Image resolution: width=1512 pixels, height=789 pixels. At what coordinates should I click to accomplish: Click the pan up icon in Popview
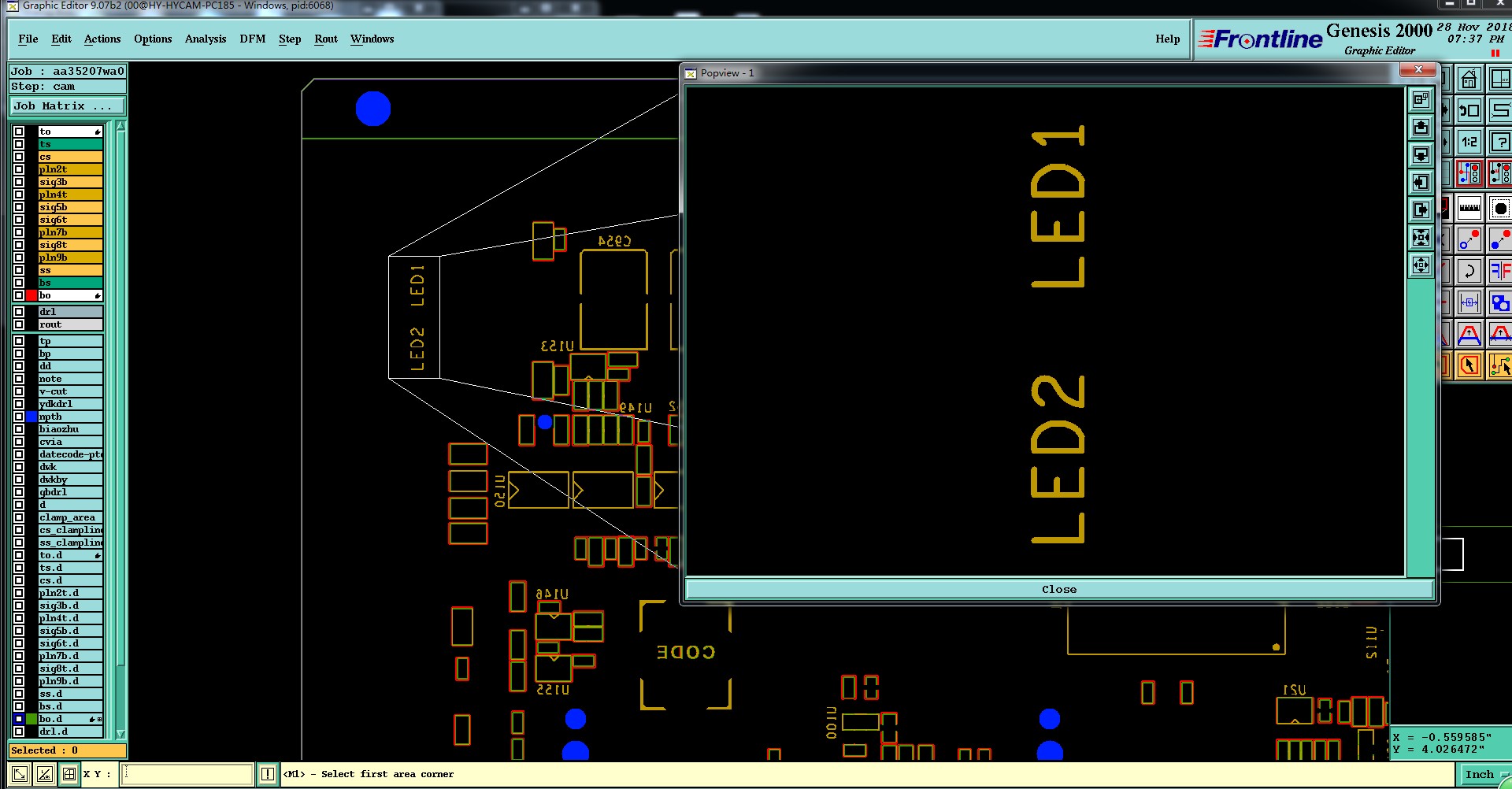pos(1421,127)
